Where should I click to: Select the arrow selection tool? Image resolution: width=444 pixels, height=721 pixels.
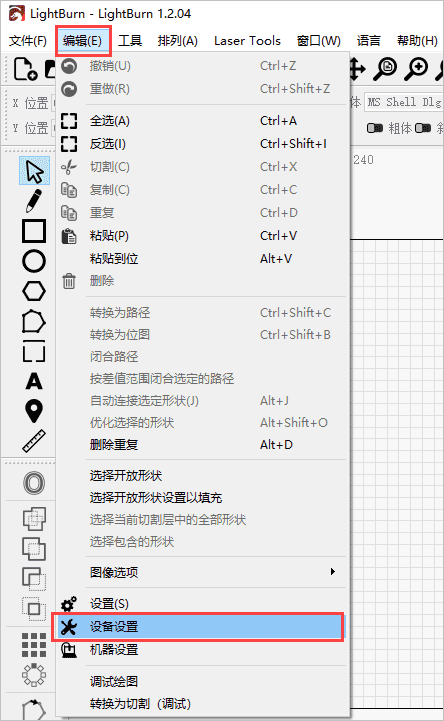(x=34, y=171)
